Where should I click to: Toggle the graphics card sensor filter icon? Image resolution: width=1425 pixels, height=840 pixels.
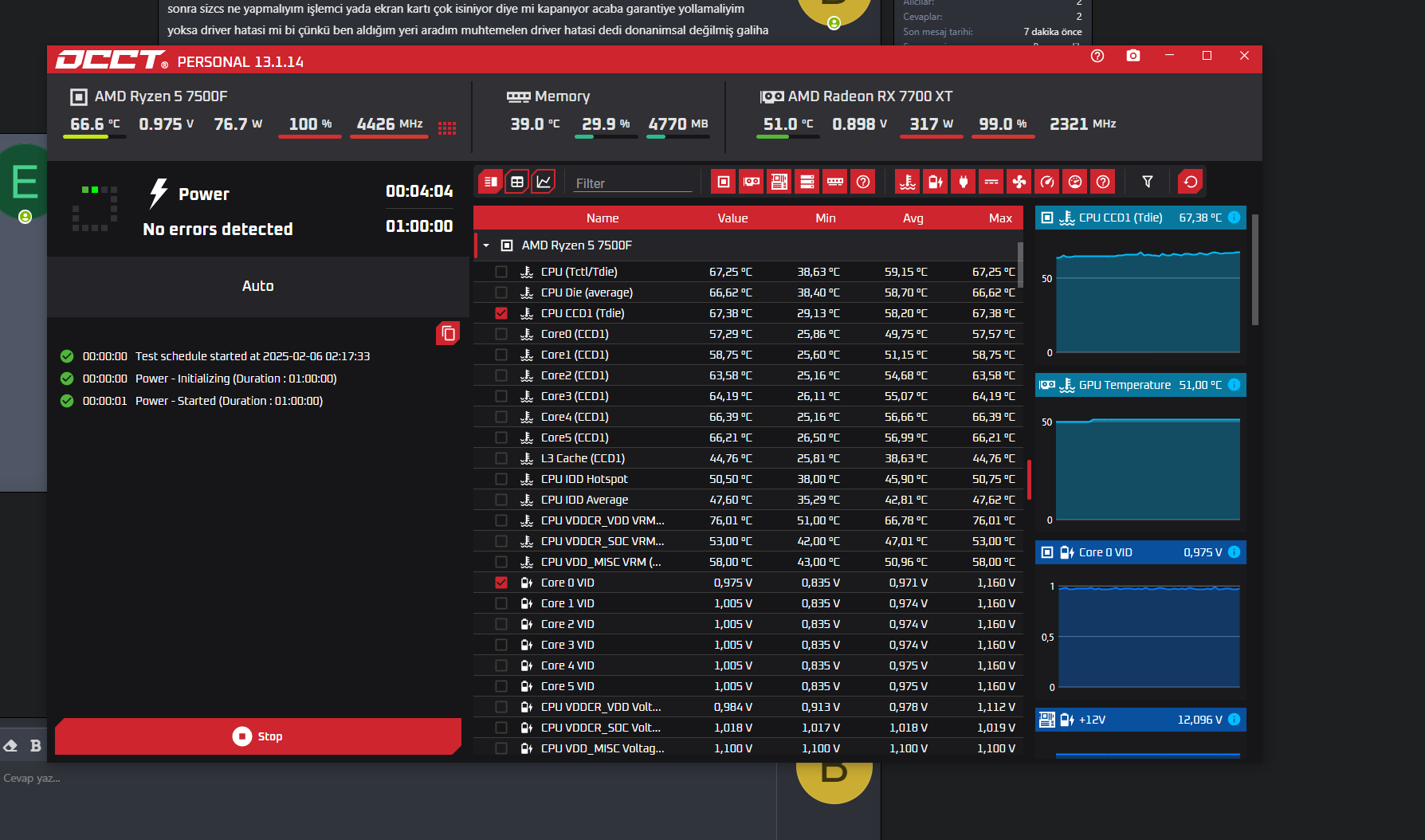coord(752,182)
